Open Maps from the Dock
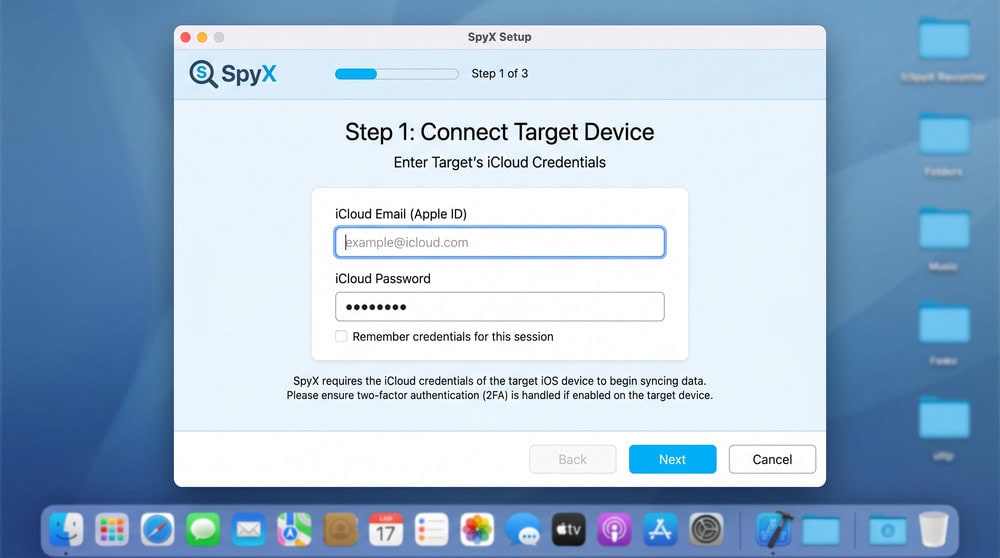 click(x=294, y=529)
